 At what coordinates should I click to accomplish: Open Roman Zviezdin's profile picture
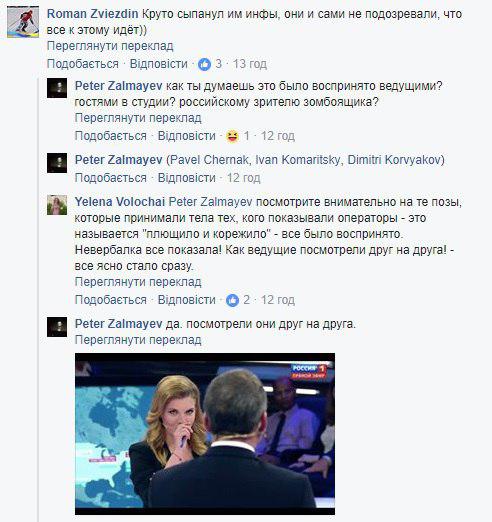click(23, 22)
